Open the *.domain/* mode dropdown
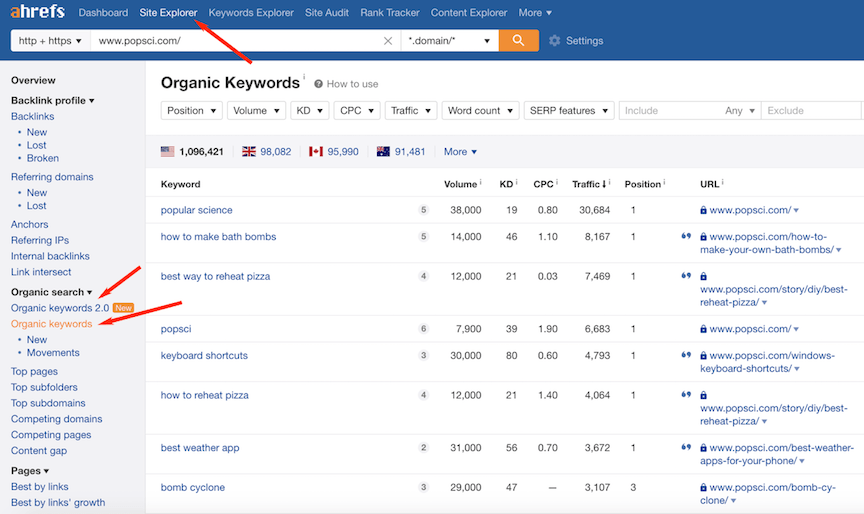 (x=449, y=41)
